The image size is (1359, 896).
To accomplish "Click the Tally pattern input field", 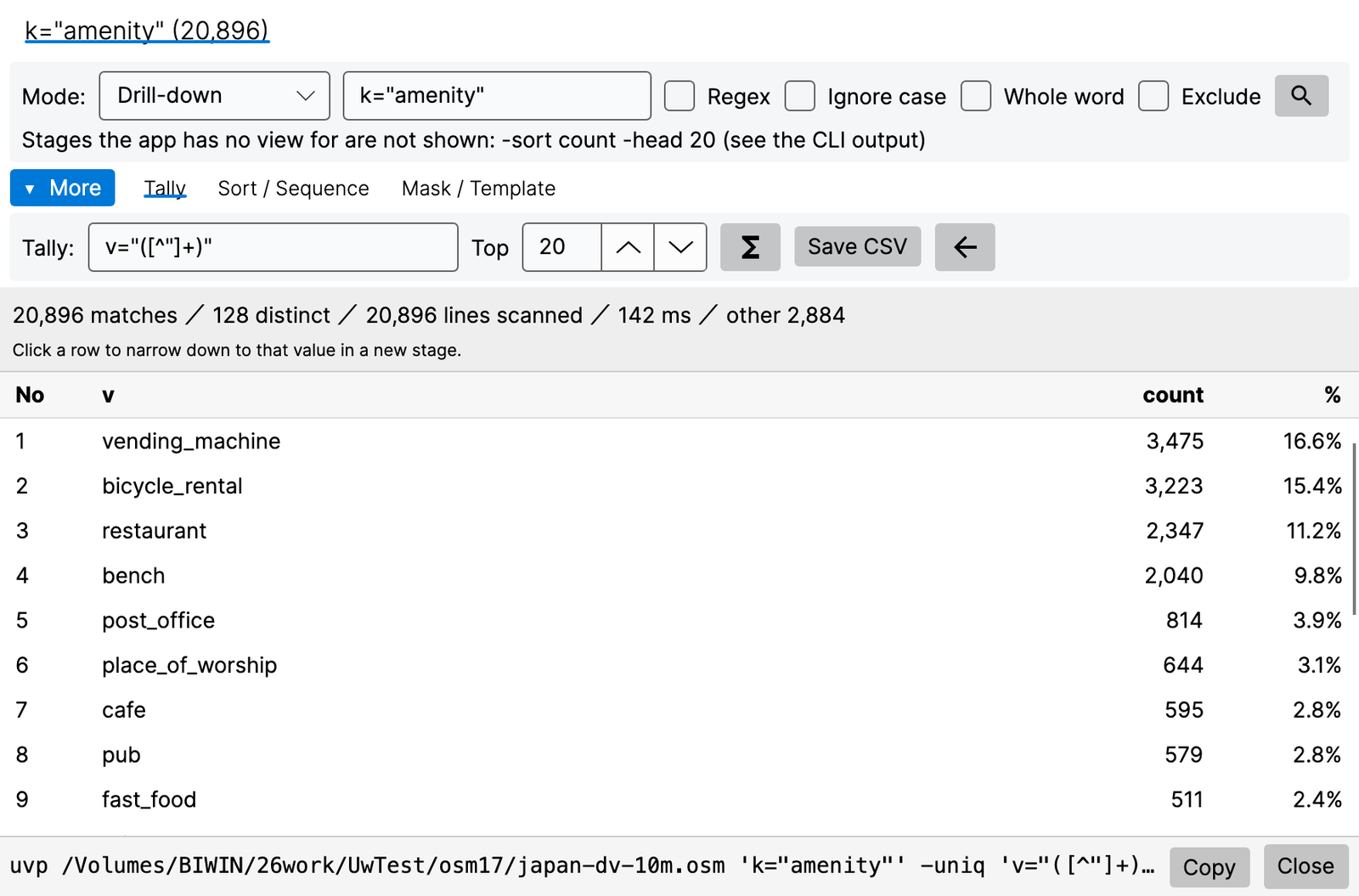I will coord(273,247).
